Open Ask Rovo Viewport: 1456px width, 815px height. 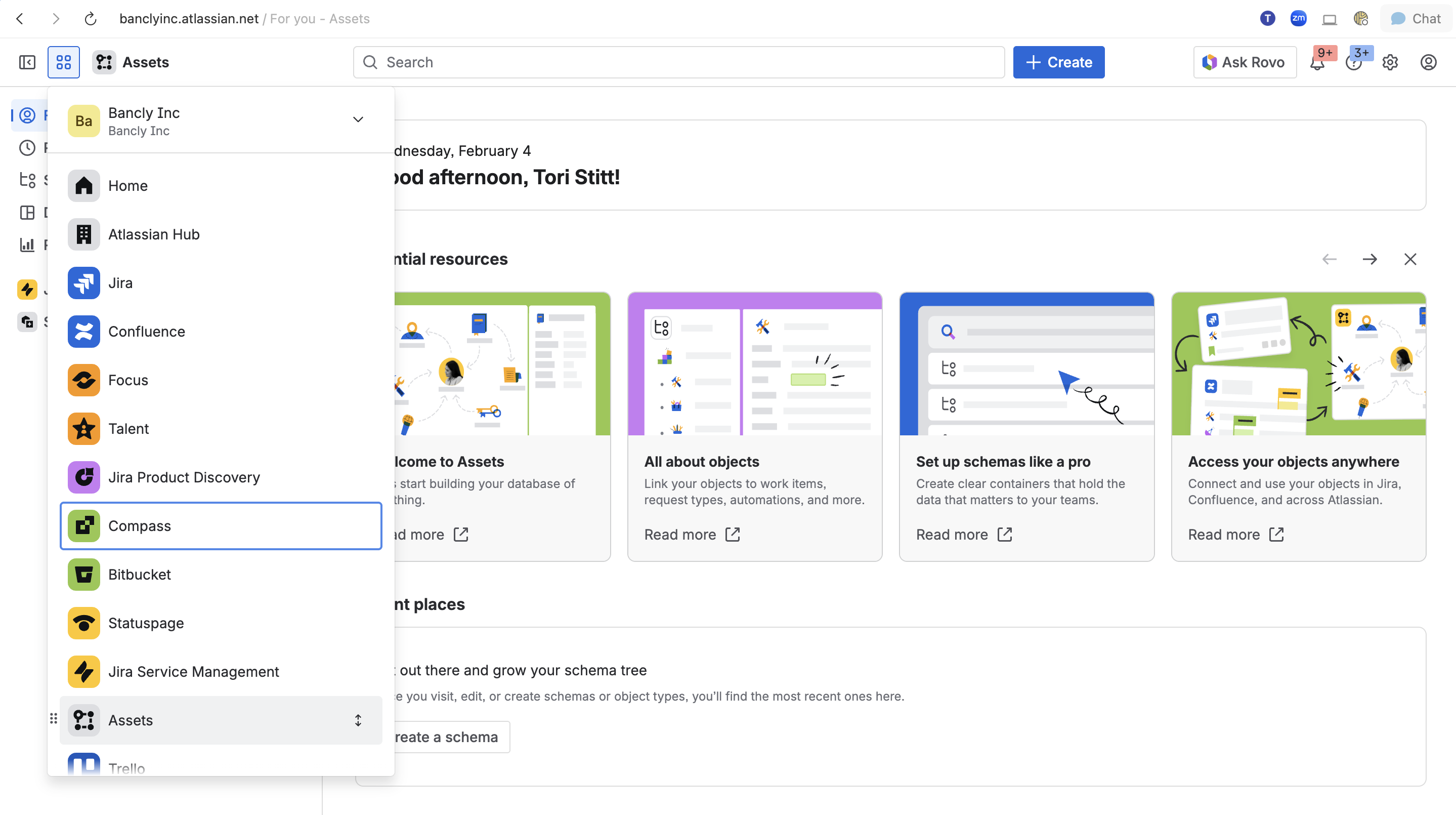1245,62
